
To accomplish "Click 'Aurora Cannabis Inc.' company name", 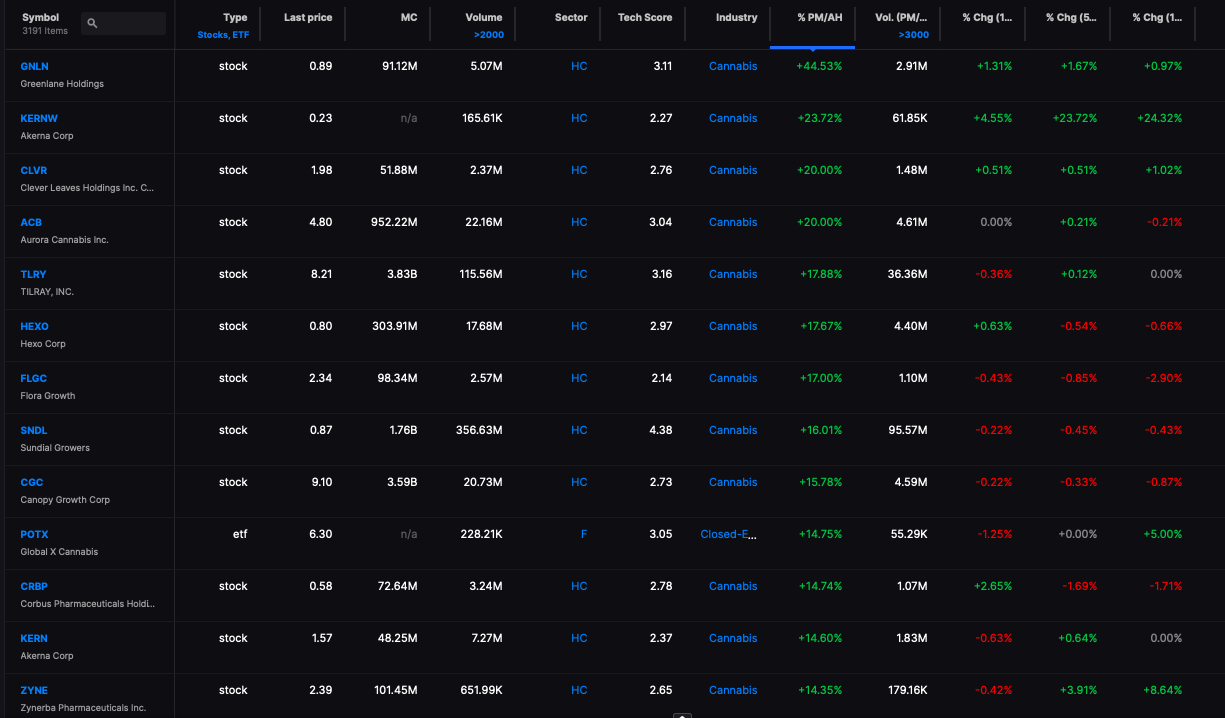I will click(x=64, y=240).
